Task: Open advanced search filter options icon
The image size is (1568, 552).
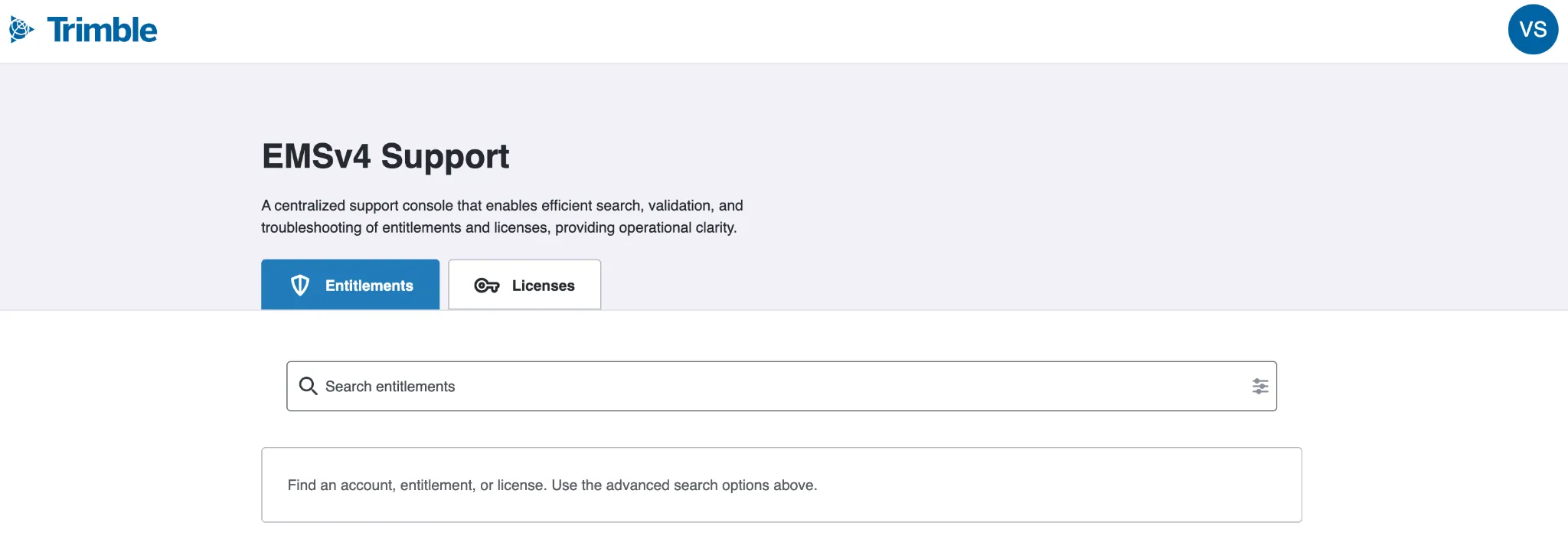Action: point(1259,387)
